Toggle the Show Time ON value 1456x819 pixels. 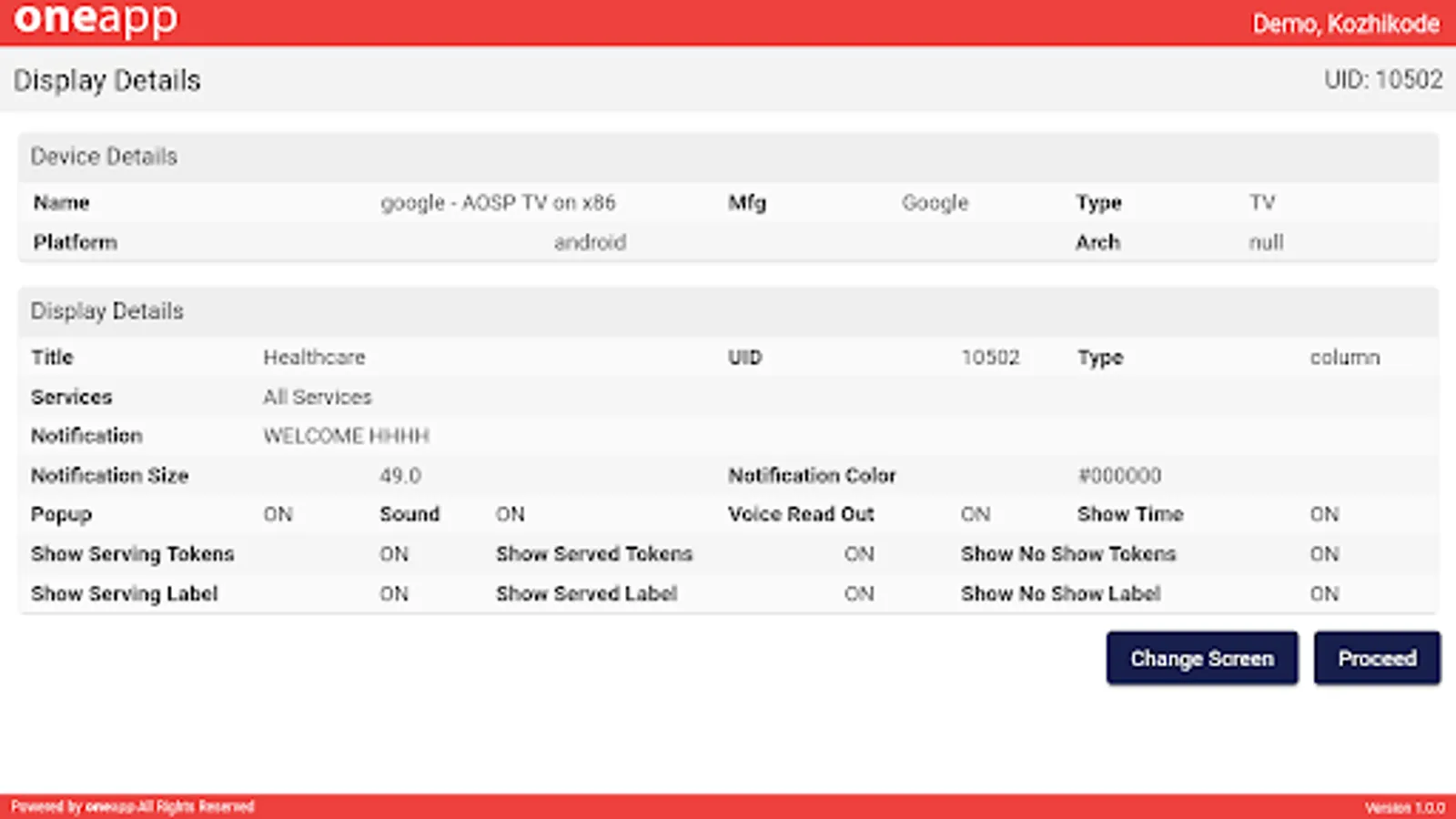(x=1323, y=514)
